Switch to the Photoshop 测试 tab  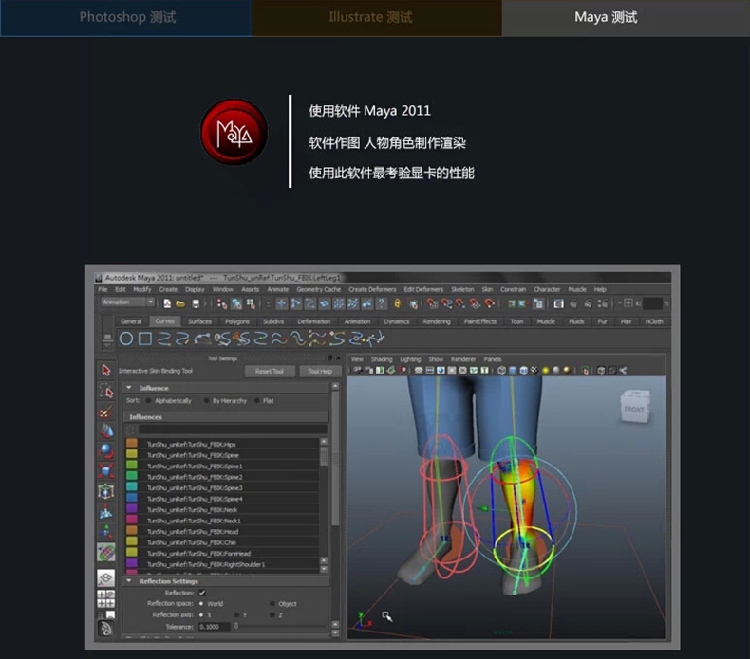(126, 18)
